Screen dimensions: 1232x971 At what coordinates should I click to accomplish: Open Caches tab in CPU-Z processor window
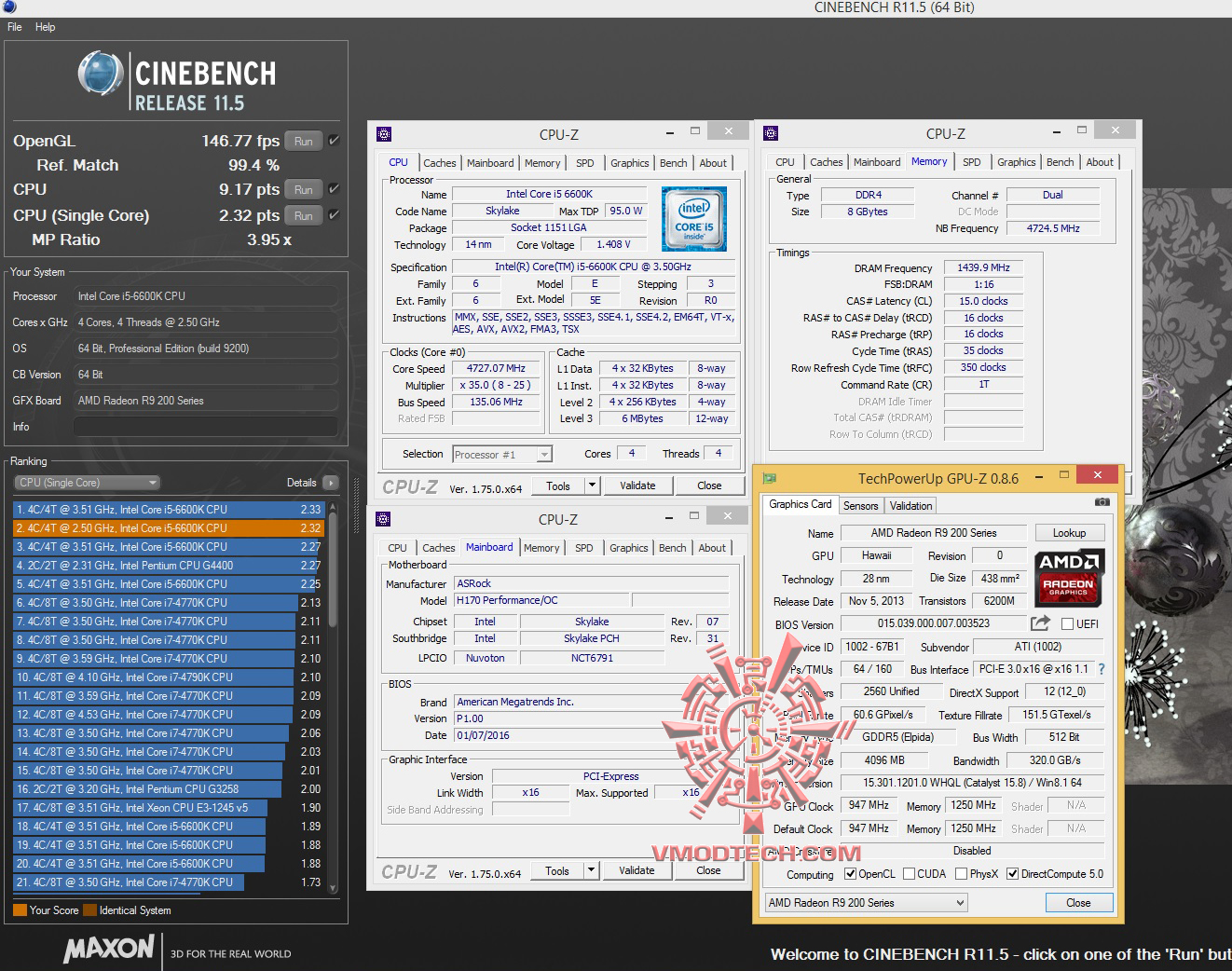439,163
